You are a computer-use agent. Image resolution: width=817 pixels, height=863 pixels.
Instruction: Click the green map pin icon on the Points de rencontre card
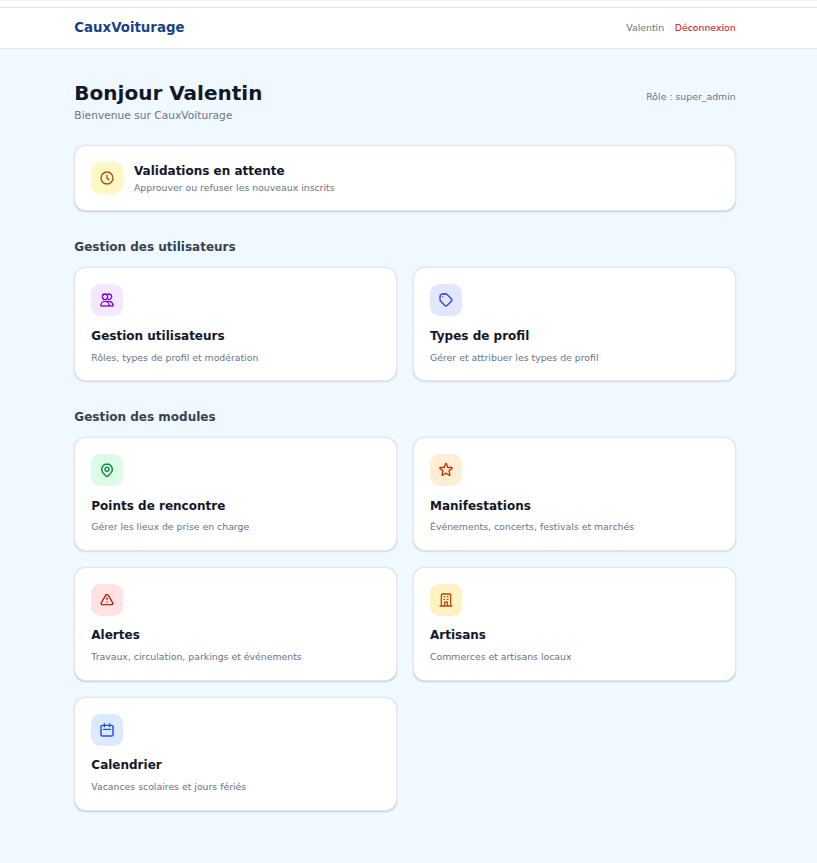click(107, 470)
